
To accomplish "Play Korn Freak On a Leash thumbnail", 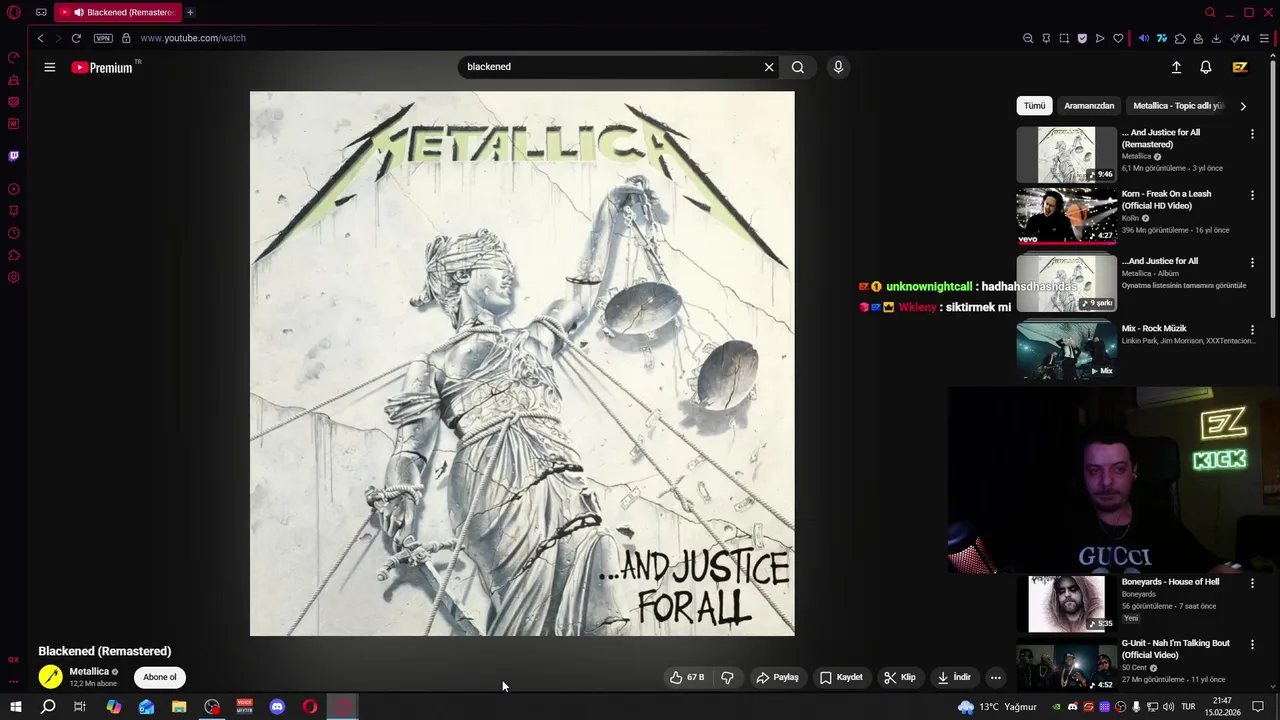I will [1066, 216].
